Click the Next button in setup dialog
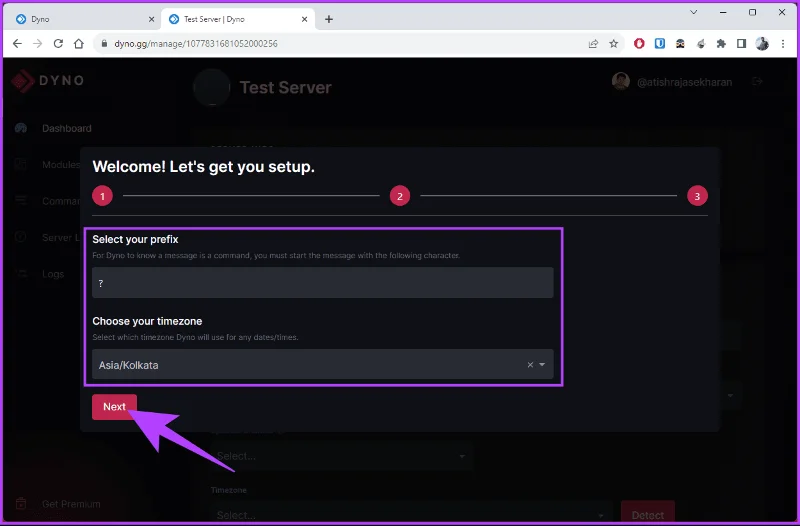 click(x=114, y=407)
